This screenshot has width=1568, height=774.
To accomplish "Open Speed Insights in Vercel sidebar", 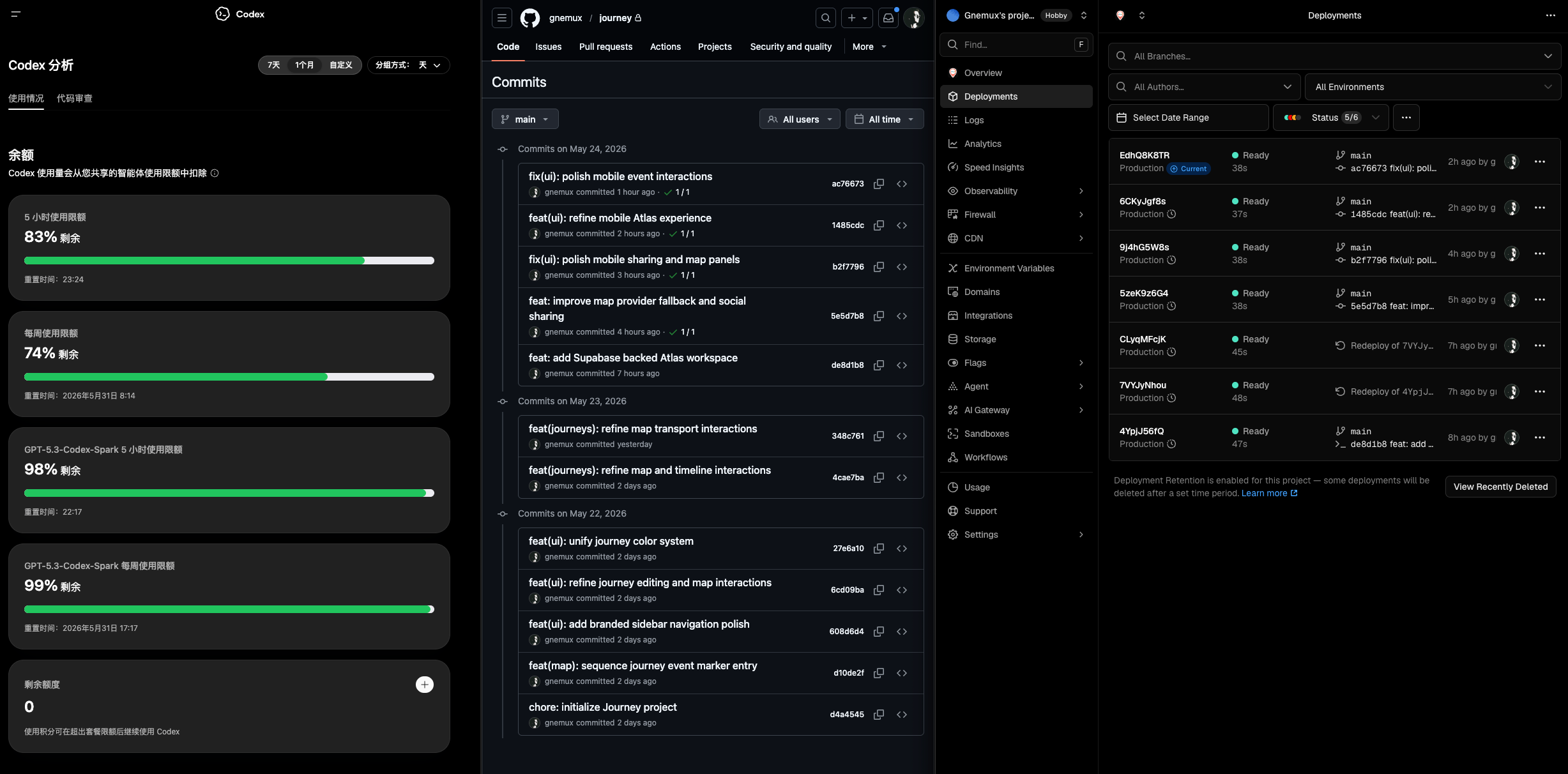I will (1016, 167).
